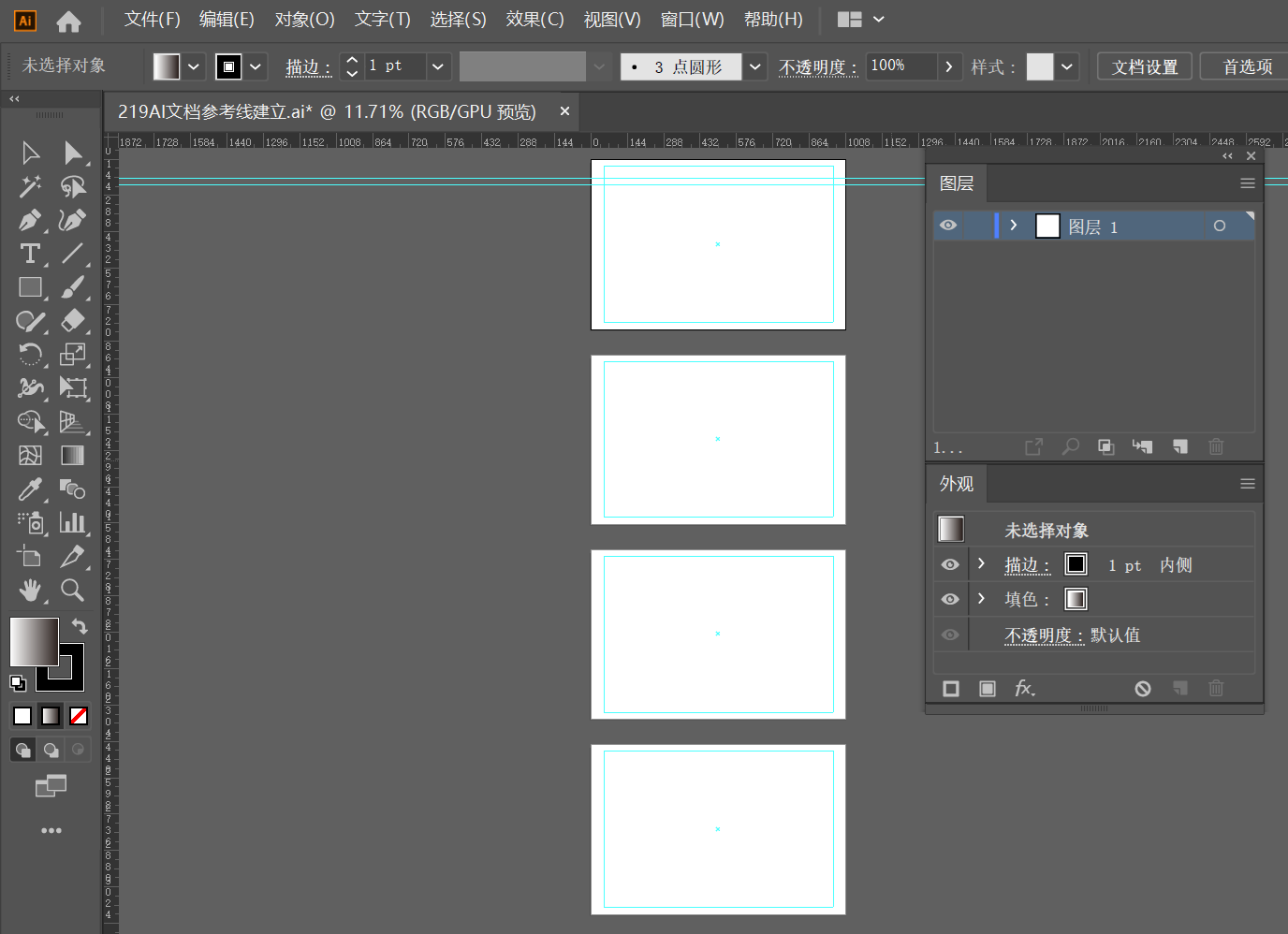The width and height of the screenshot is (1288, 934).
Task: Open fill color dropdown in control bar
Action: [x=194, y=66]
